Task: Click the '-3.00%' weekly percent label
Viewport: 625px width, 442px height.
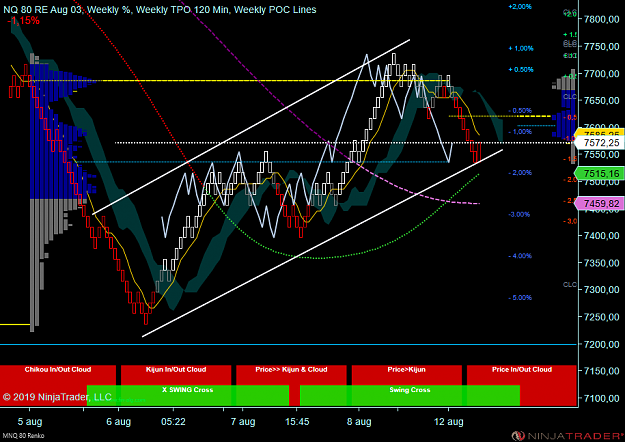Action: click(x=519, y=214)
